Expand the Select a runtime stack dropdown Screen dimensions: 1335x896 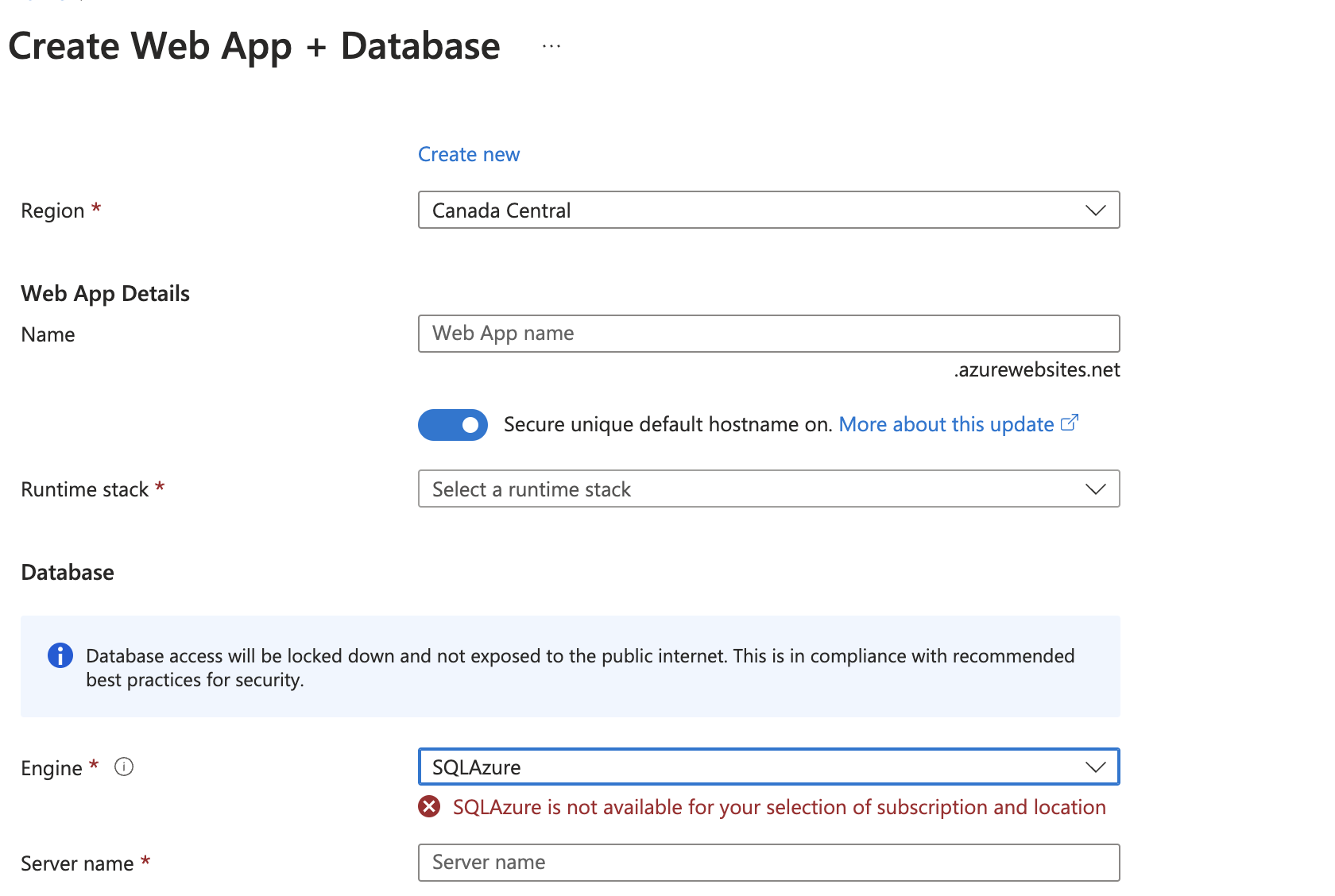point(769,489)
